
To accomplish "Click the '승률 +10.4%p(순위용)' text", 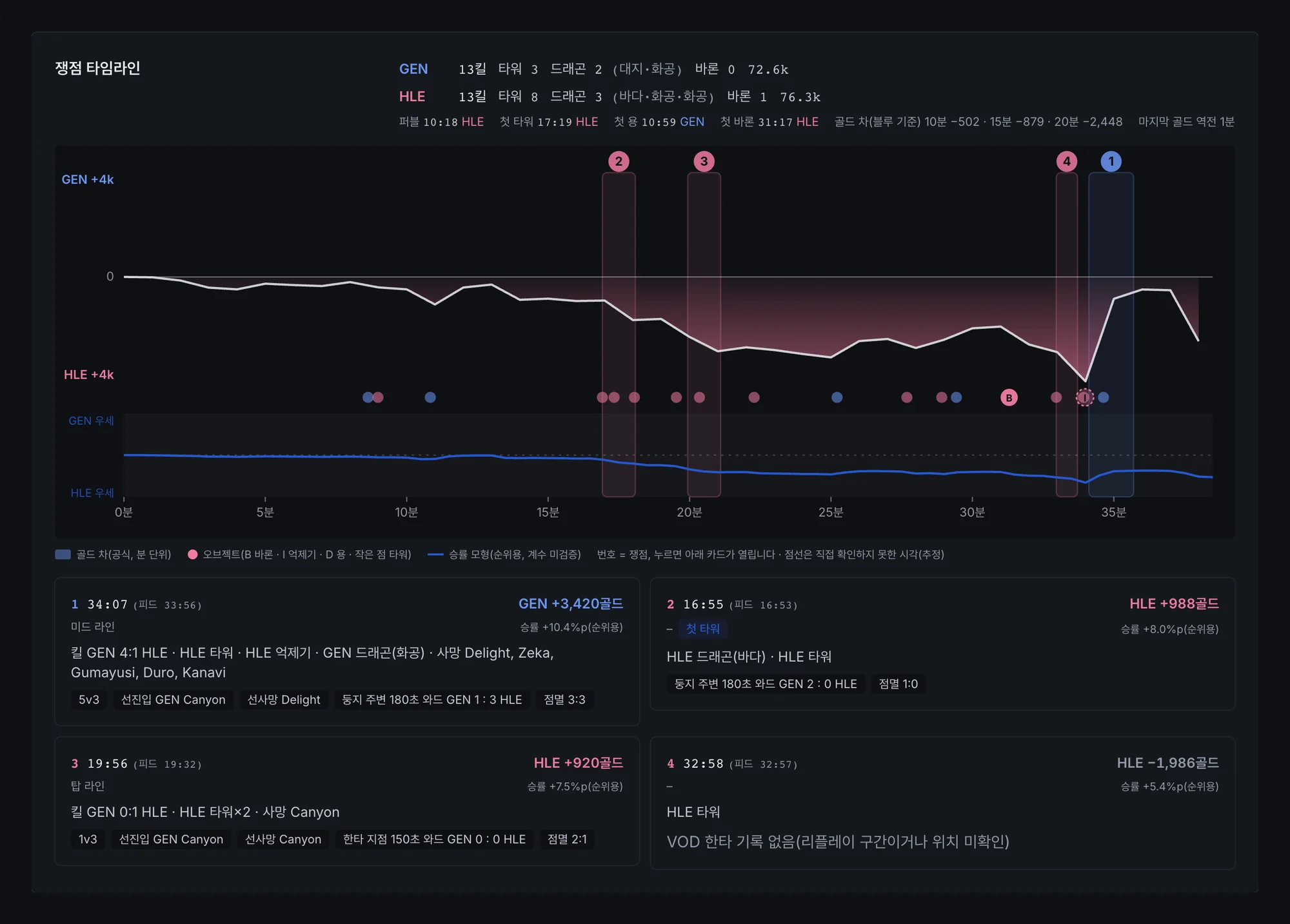I will tap(571, 627).
